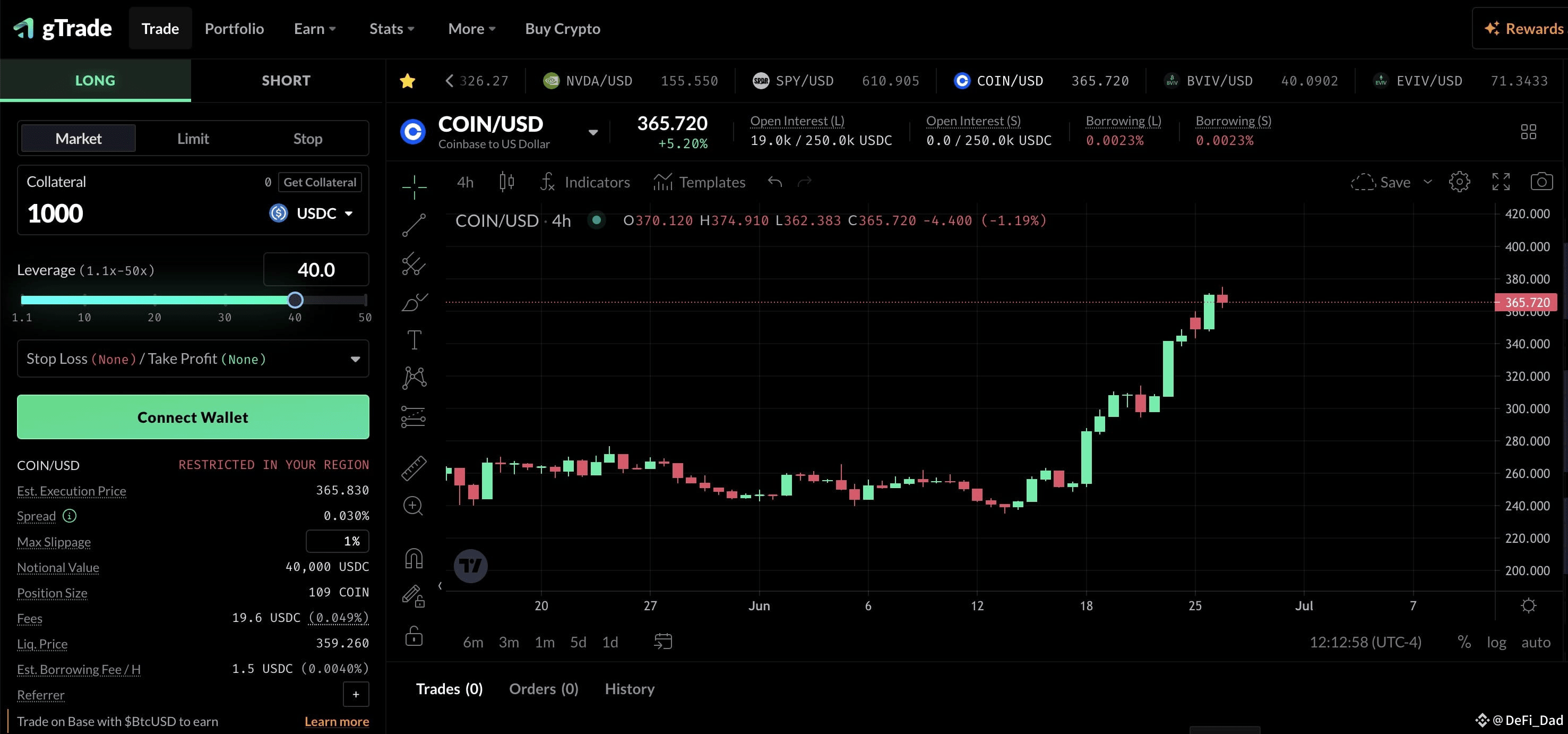Viewport: 1568px width, 734px height.
Task: Toggle logarithmic price scale
Action: 1496,642
